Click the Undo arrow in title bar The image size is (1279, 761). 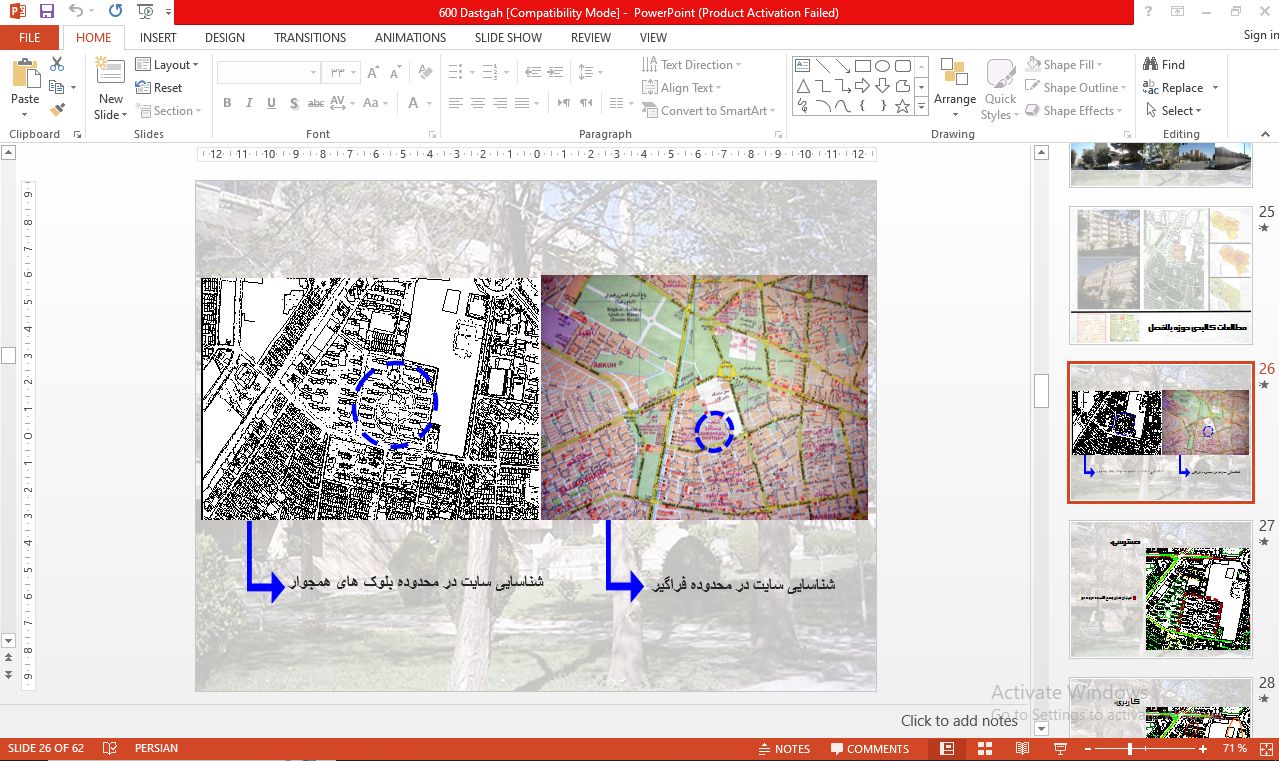[77, 12]
